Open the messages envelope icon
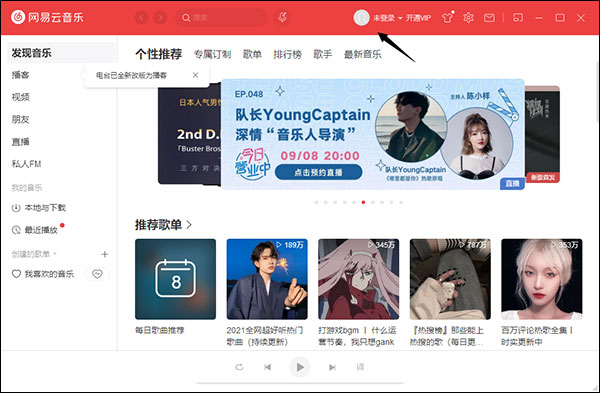 [489, 18]
